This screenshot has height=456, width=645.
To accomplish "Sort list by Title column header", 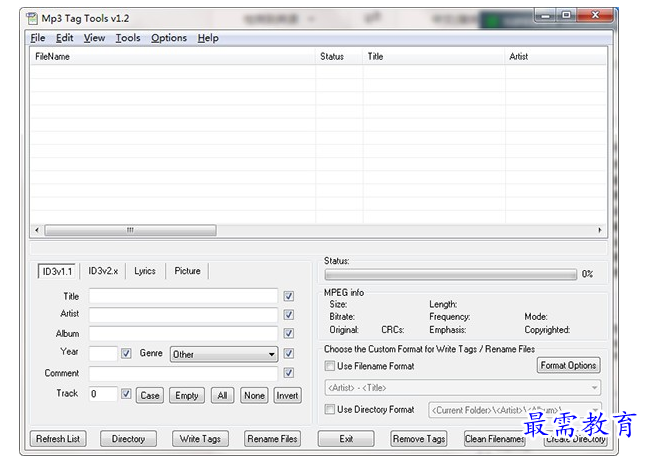I will (434, 57).
